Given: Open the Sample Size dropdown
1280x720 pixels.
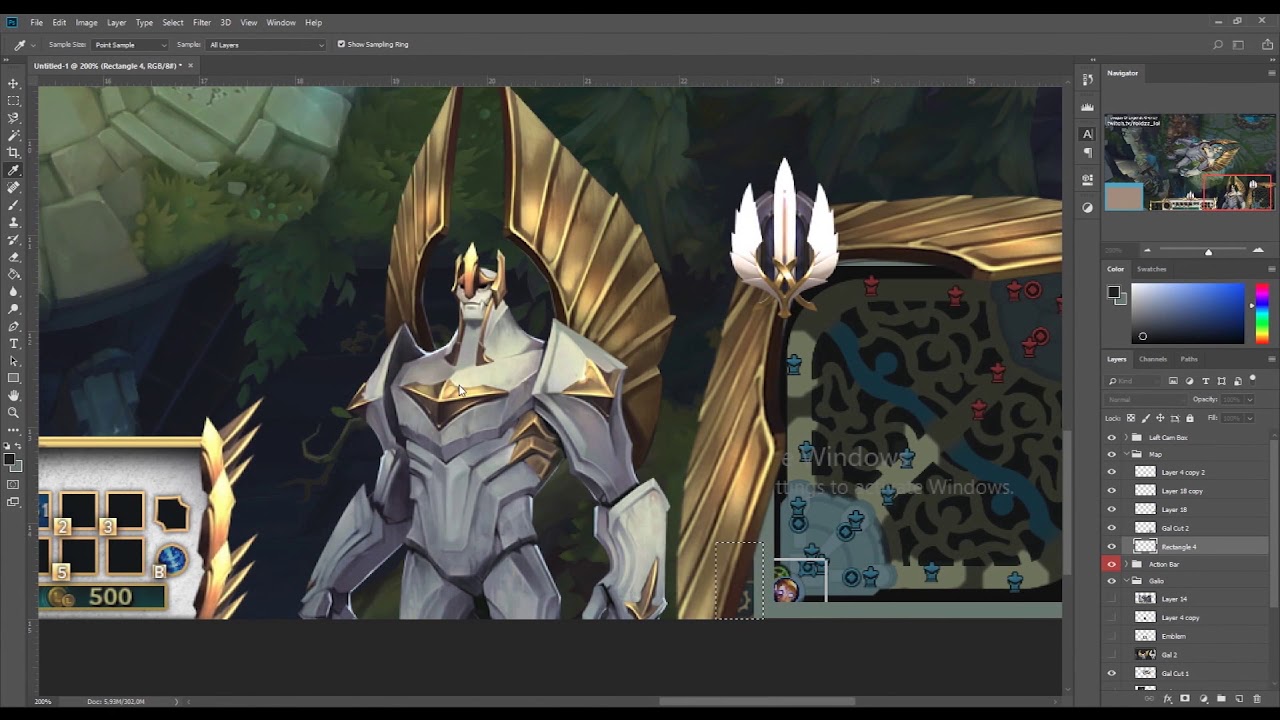Looking at the screenshot, I should (x=130, y=45).
